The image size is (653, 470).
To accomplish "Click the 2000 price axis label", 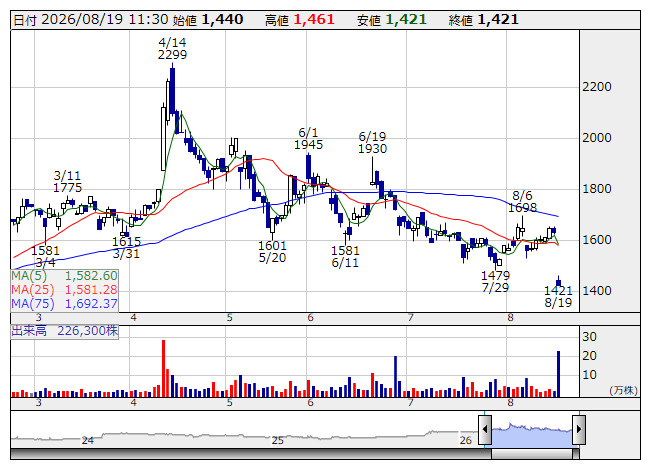I will 597,138.
